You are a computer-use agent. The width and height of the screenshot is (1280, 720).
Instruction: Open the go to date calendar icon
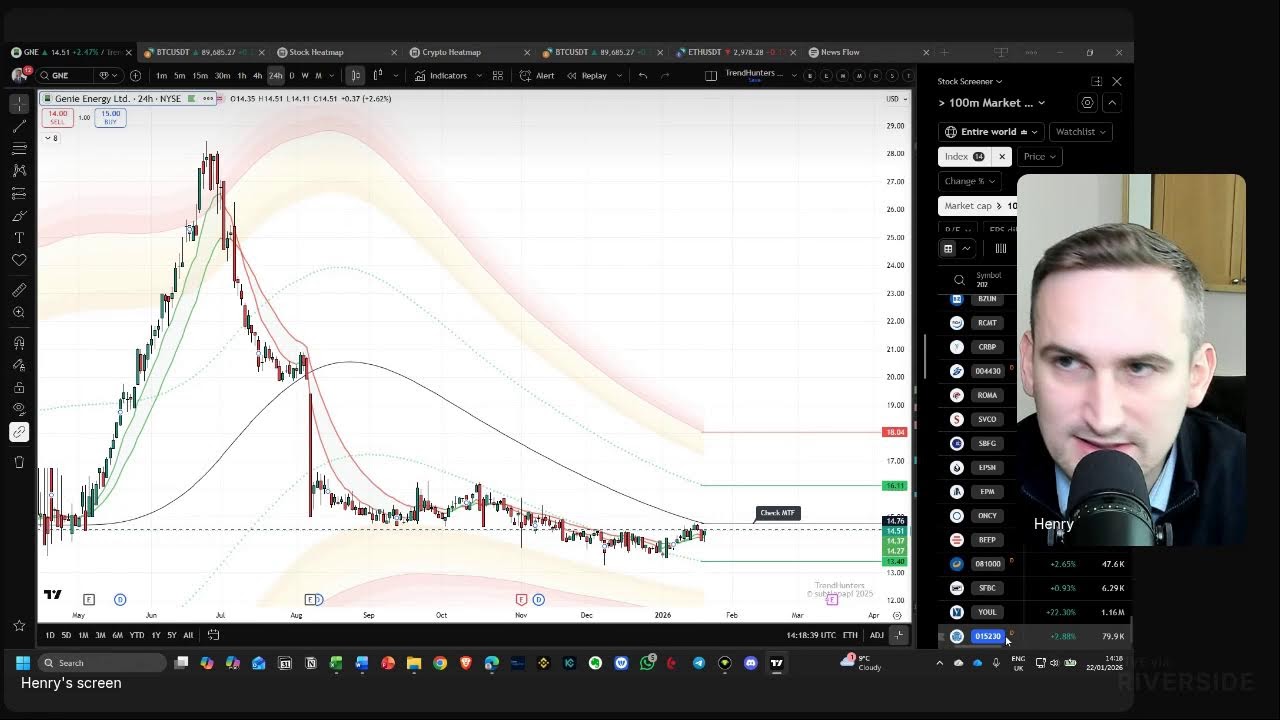coord(213,635)
